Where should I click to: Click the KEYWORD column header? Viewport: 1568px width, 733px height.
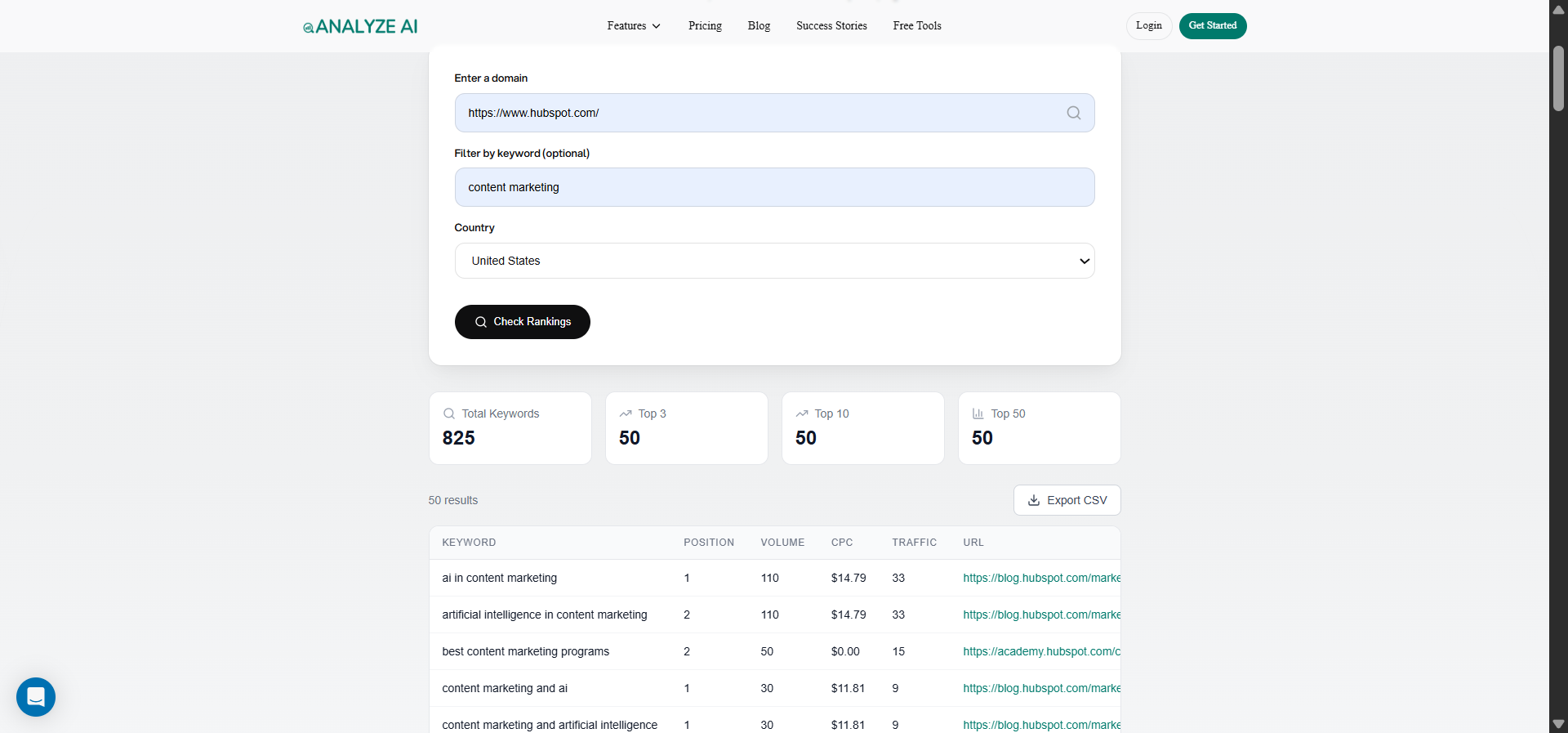click(x=469, y=543)
